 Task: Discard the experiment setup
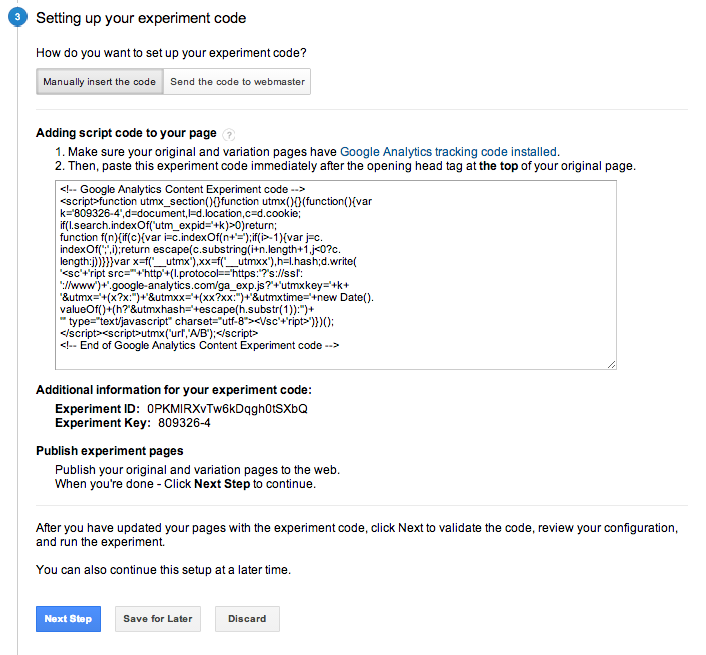247,619
